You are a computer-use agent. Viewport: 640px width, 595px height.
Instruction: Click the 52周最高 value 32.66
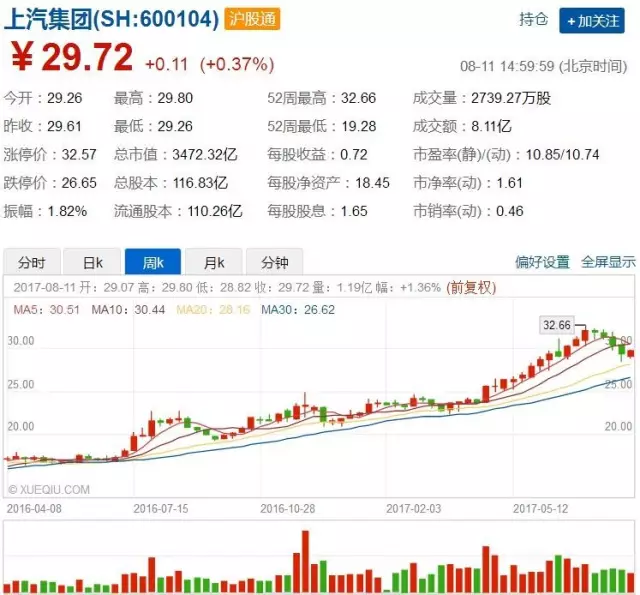[358, 98]
